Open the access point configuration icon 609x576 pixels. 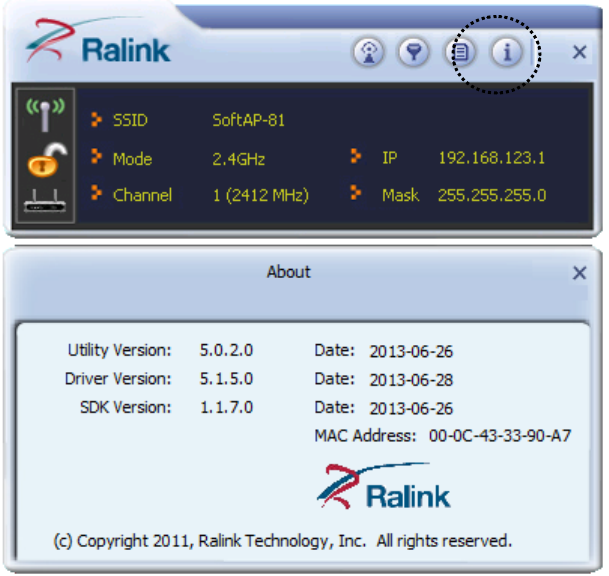click(x=368, y=52)
